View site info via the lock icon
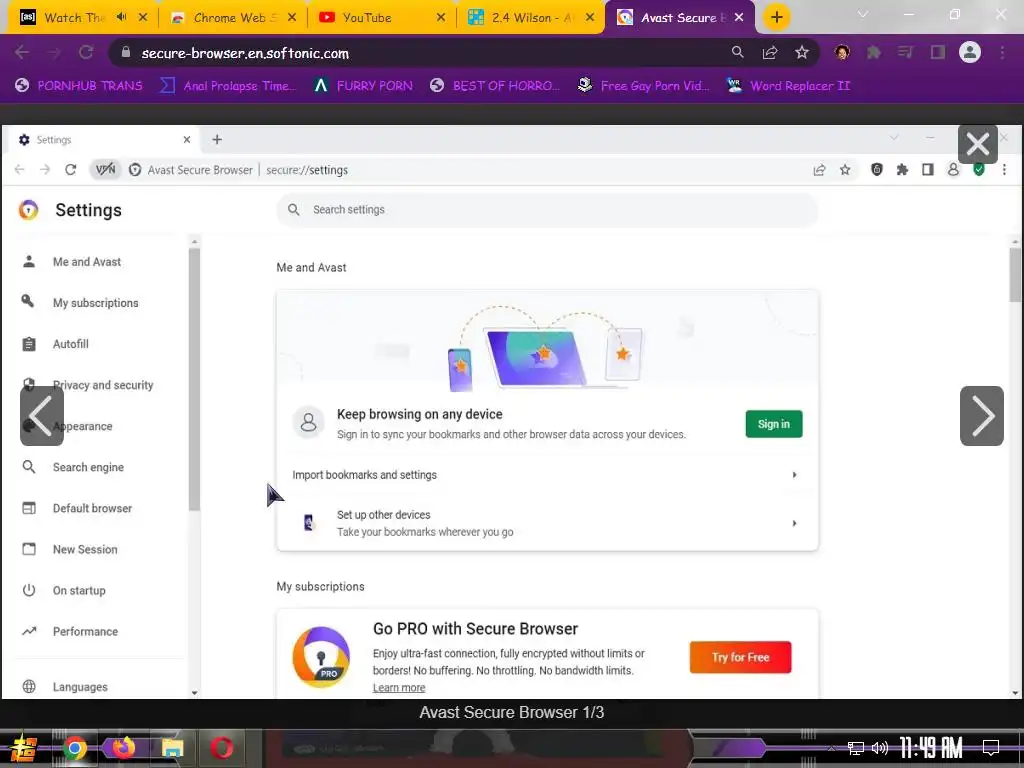This screenshot has height=768, width=1024. (x=126, y=53)
